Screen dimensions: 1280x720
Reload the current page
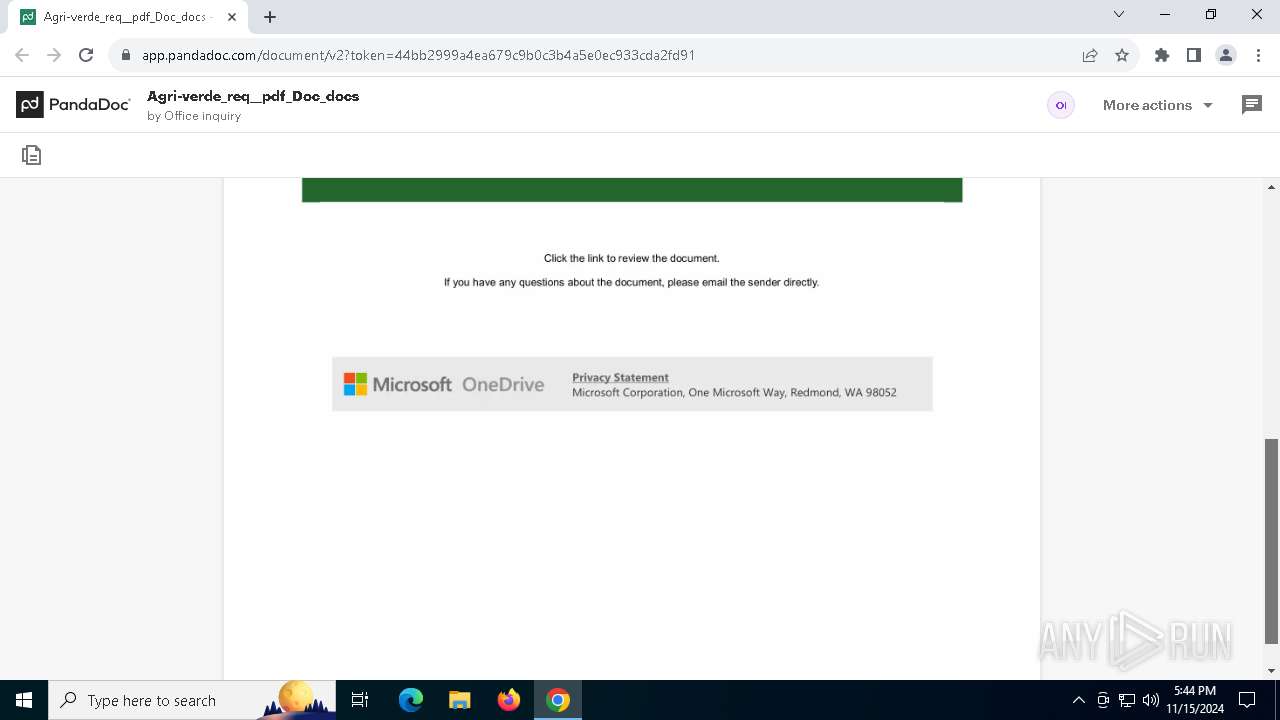86,55
